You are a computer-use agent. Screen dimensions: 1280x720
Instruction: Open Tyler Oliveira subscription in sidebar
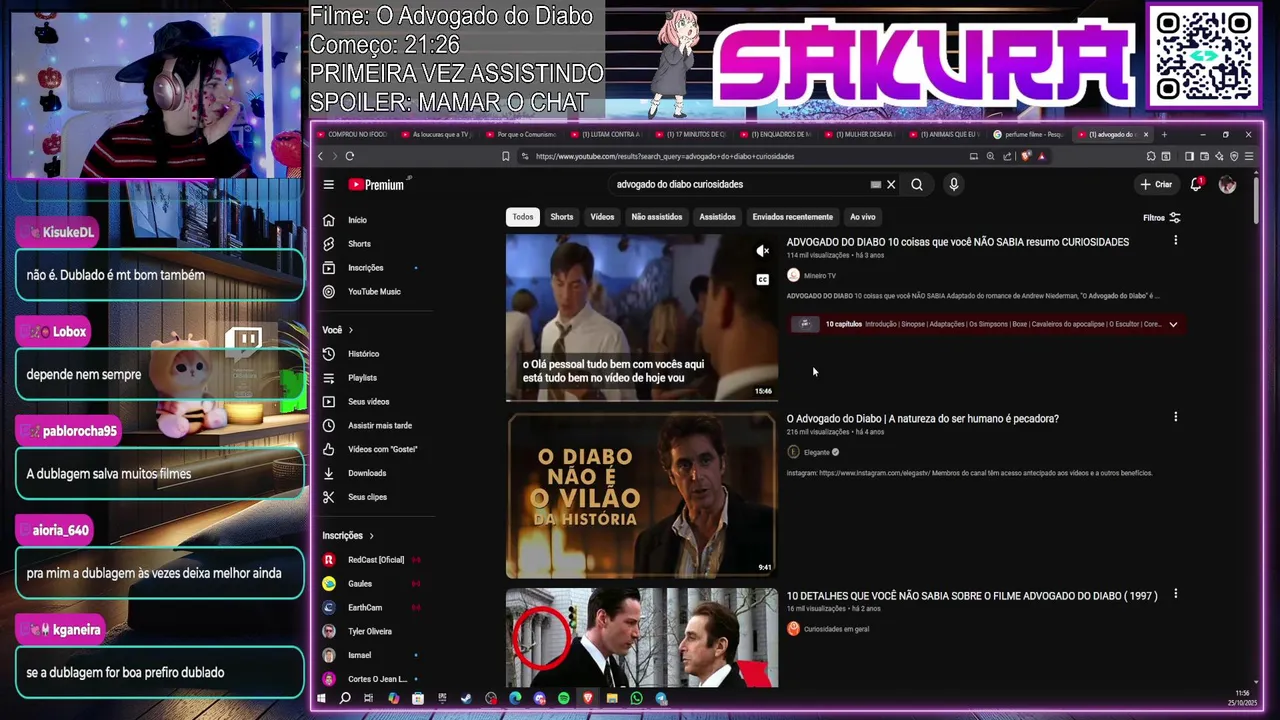371,631
